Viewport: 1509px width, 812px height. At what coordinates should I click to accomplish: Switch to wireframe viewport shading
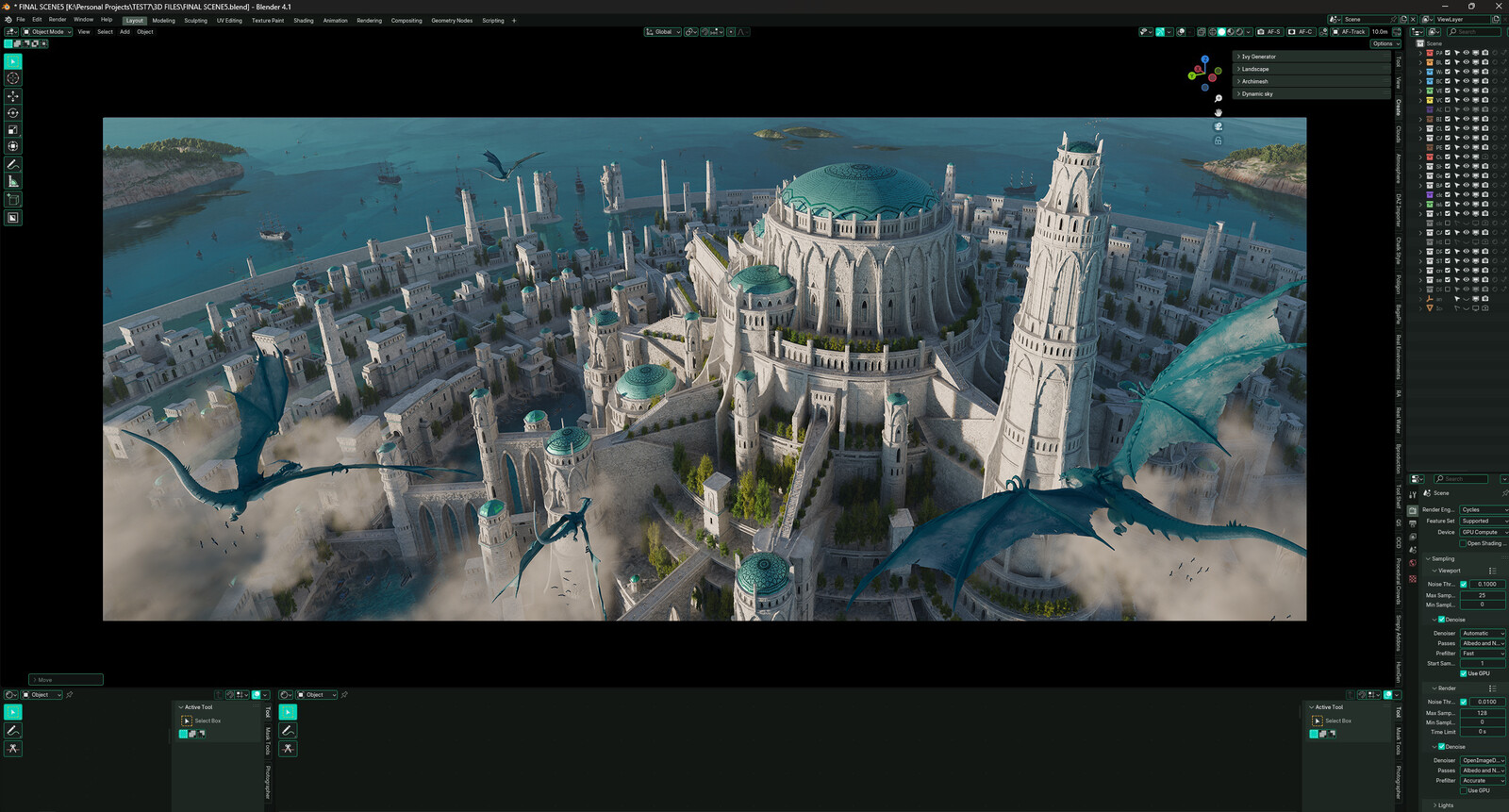pyautogui.click(x=1213, y=32)
